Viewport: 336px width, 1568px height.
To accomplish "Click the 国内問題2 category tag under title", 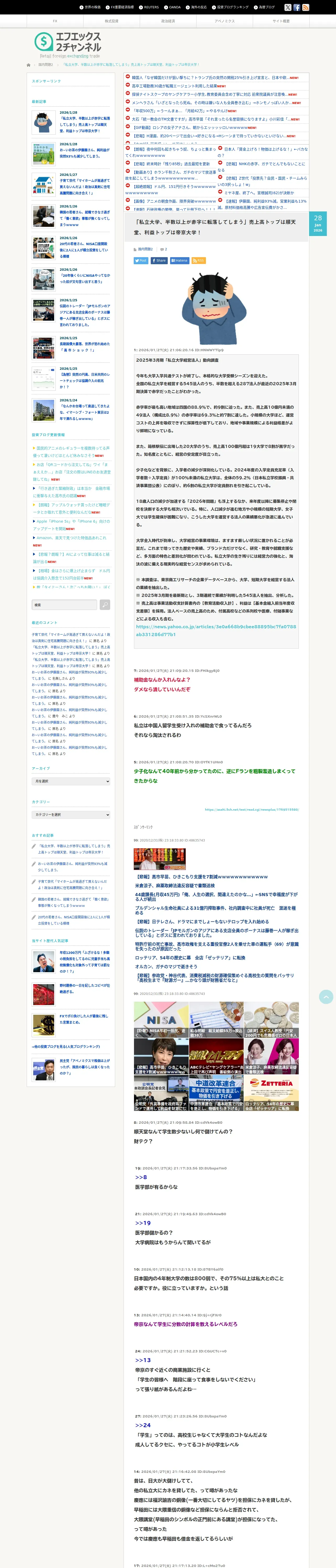I will (x=145, y=249).
